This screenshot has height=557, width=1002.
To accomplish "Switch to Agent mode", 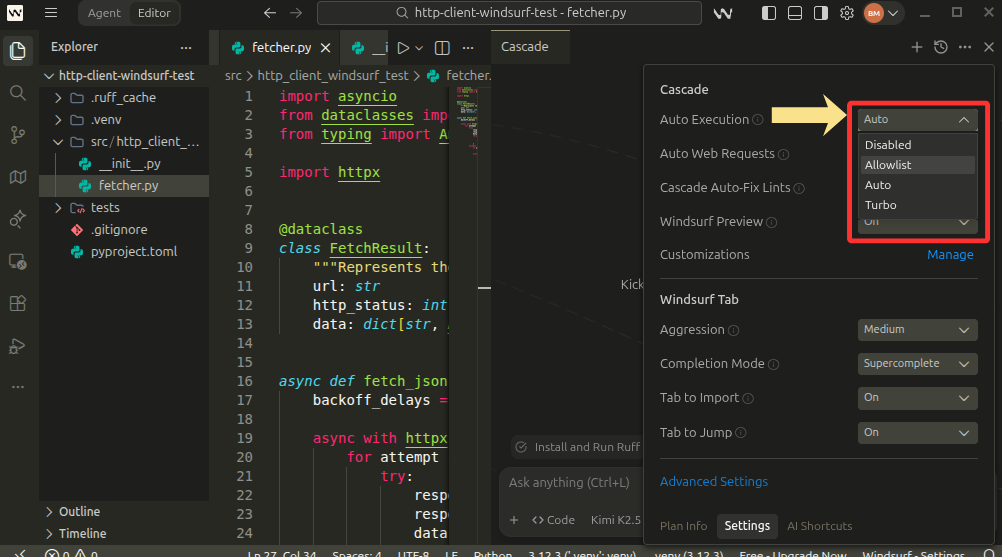I will pos(104,13).
